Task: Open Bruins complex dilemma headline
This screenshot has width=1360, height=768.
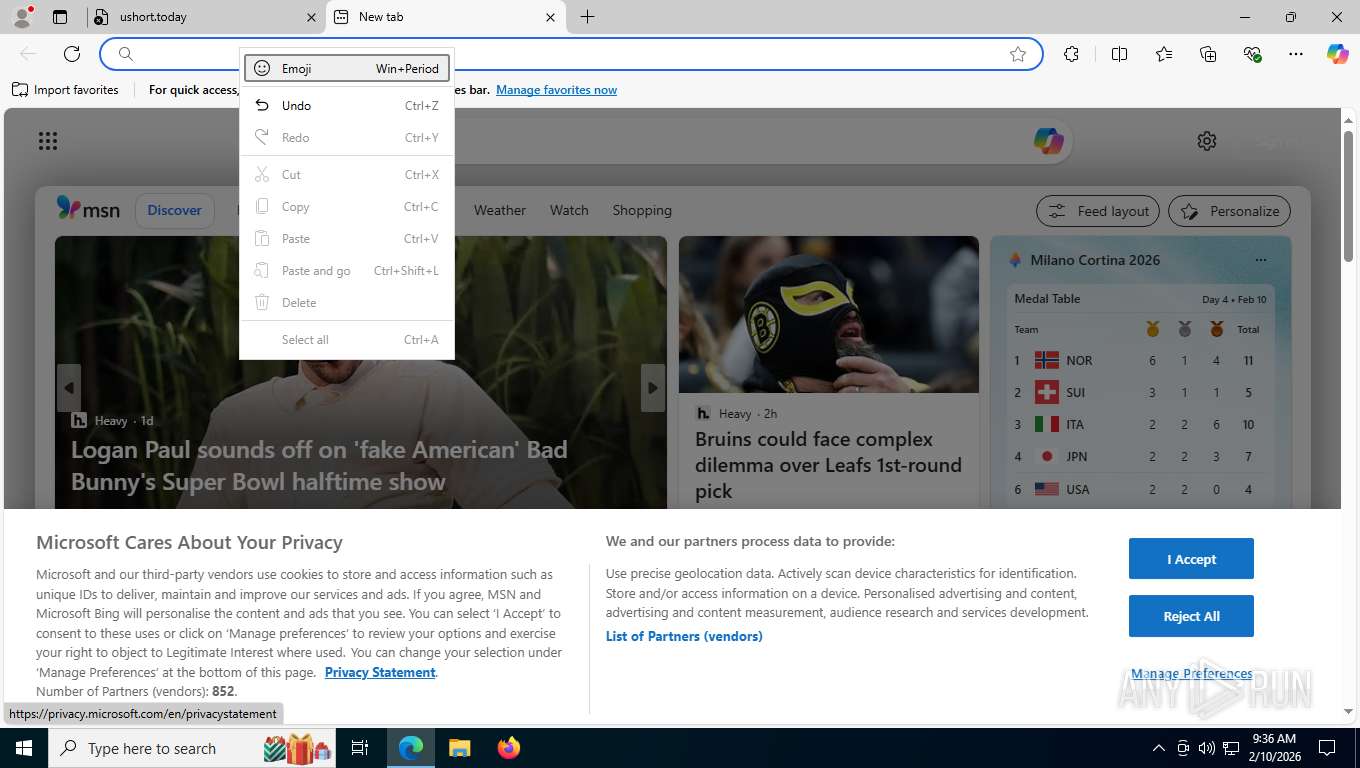Action: pos(828,465)
